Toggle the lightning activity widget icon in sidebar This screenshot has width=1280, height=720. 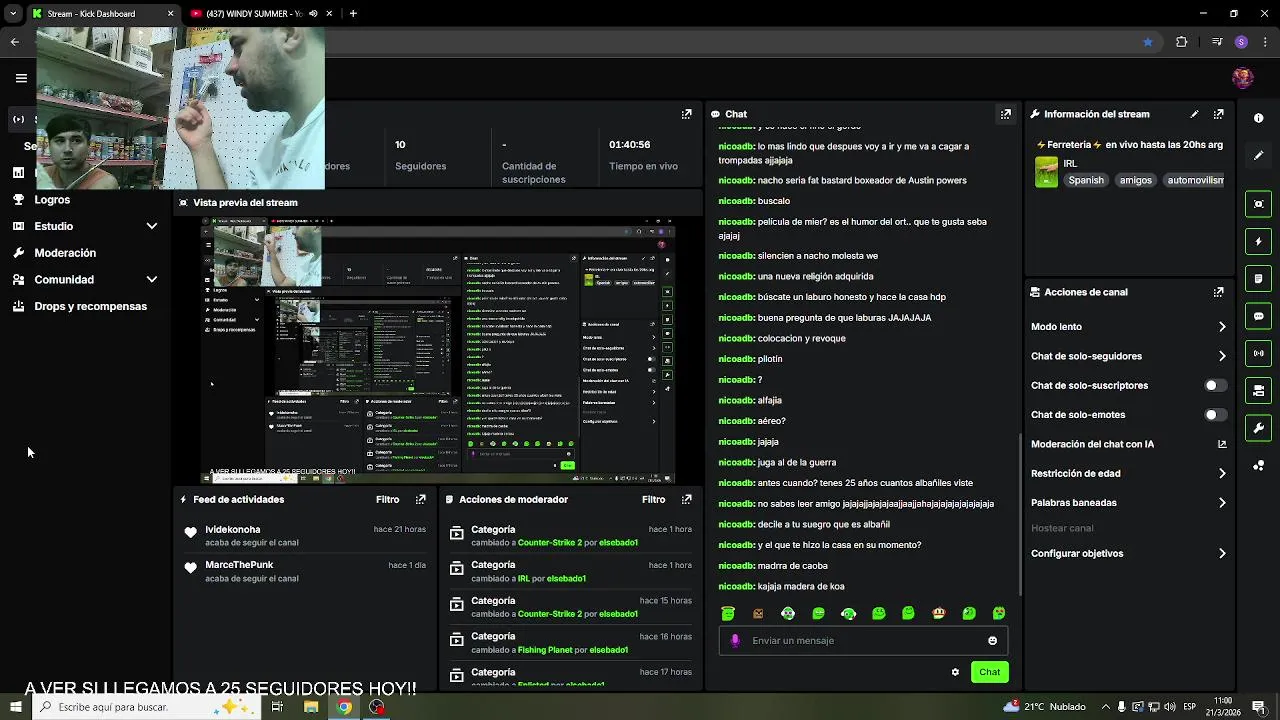(x=1258, y=241)
